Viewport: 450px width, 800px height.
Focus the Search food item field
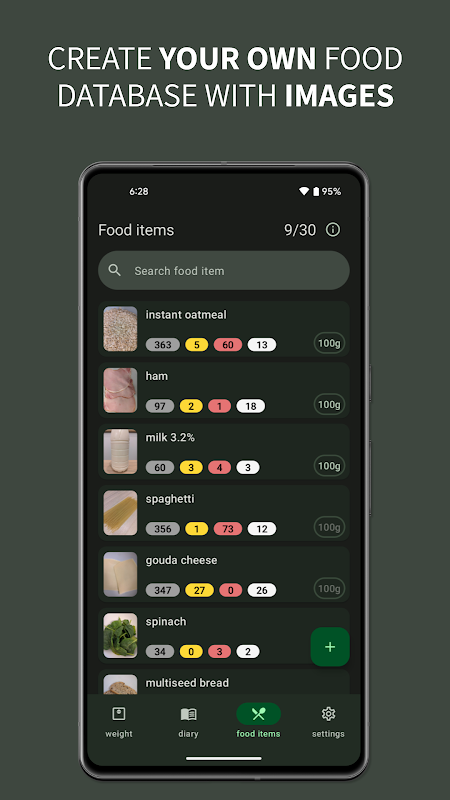tap(224, 270)
